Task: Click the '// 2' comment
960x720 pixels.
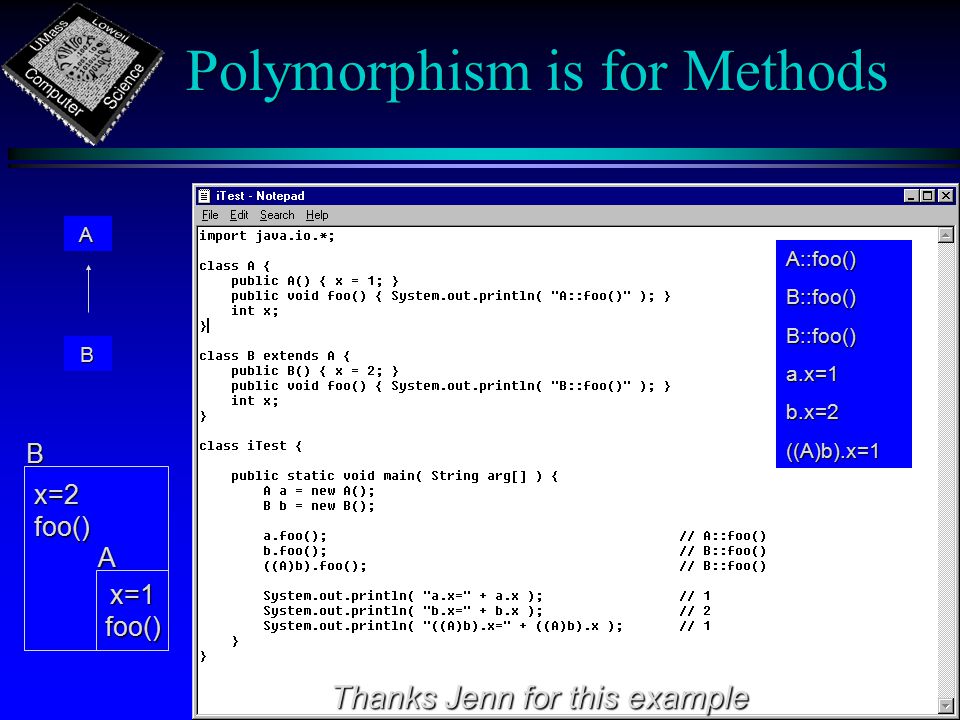Action: (695, 611)
